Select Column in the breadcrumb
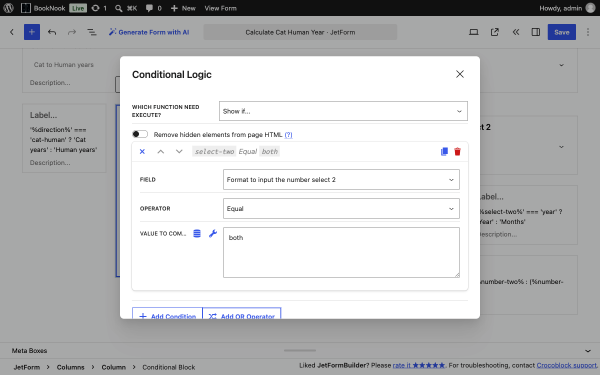The image size is (600, 375). [x=113, y=367]
